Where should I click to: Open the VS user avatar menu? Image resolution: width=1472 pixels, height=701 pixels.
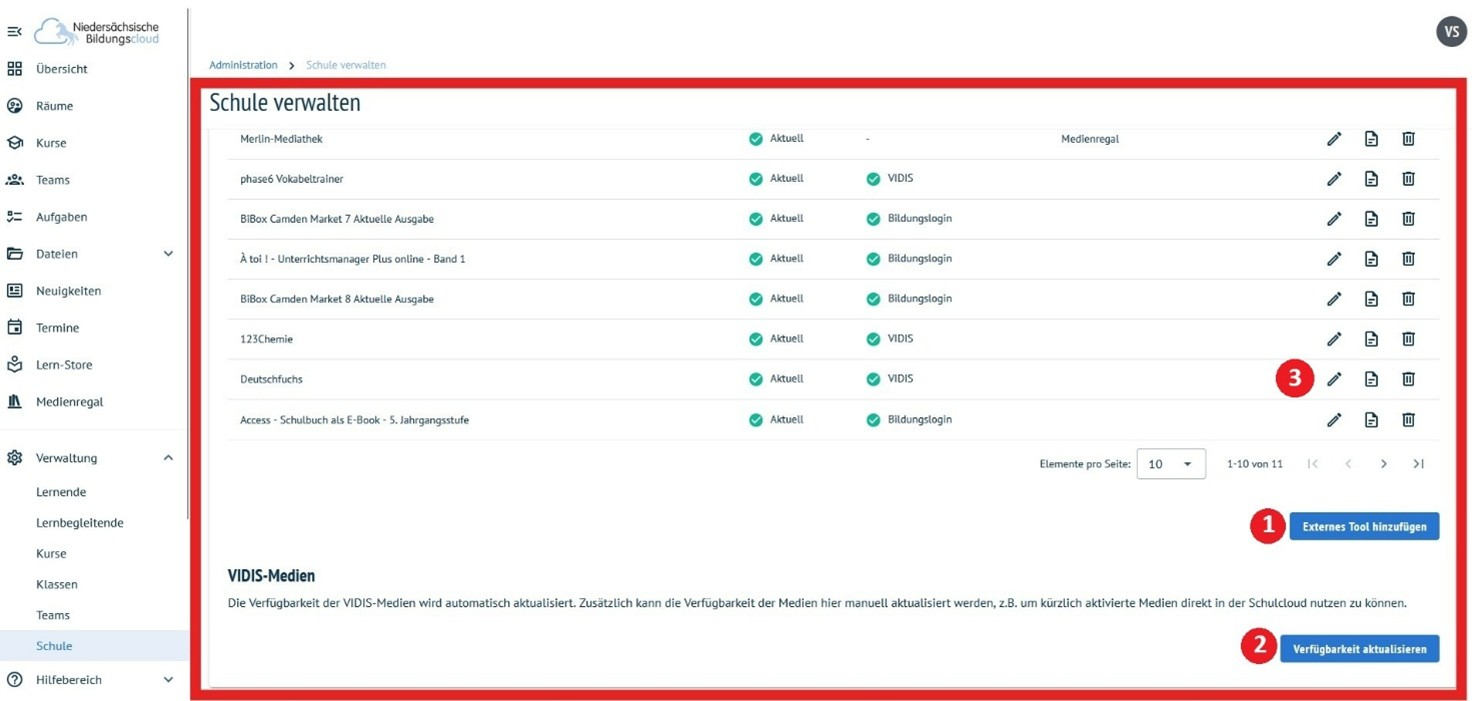pos(1451,32)
